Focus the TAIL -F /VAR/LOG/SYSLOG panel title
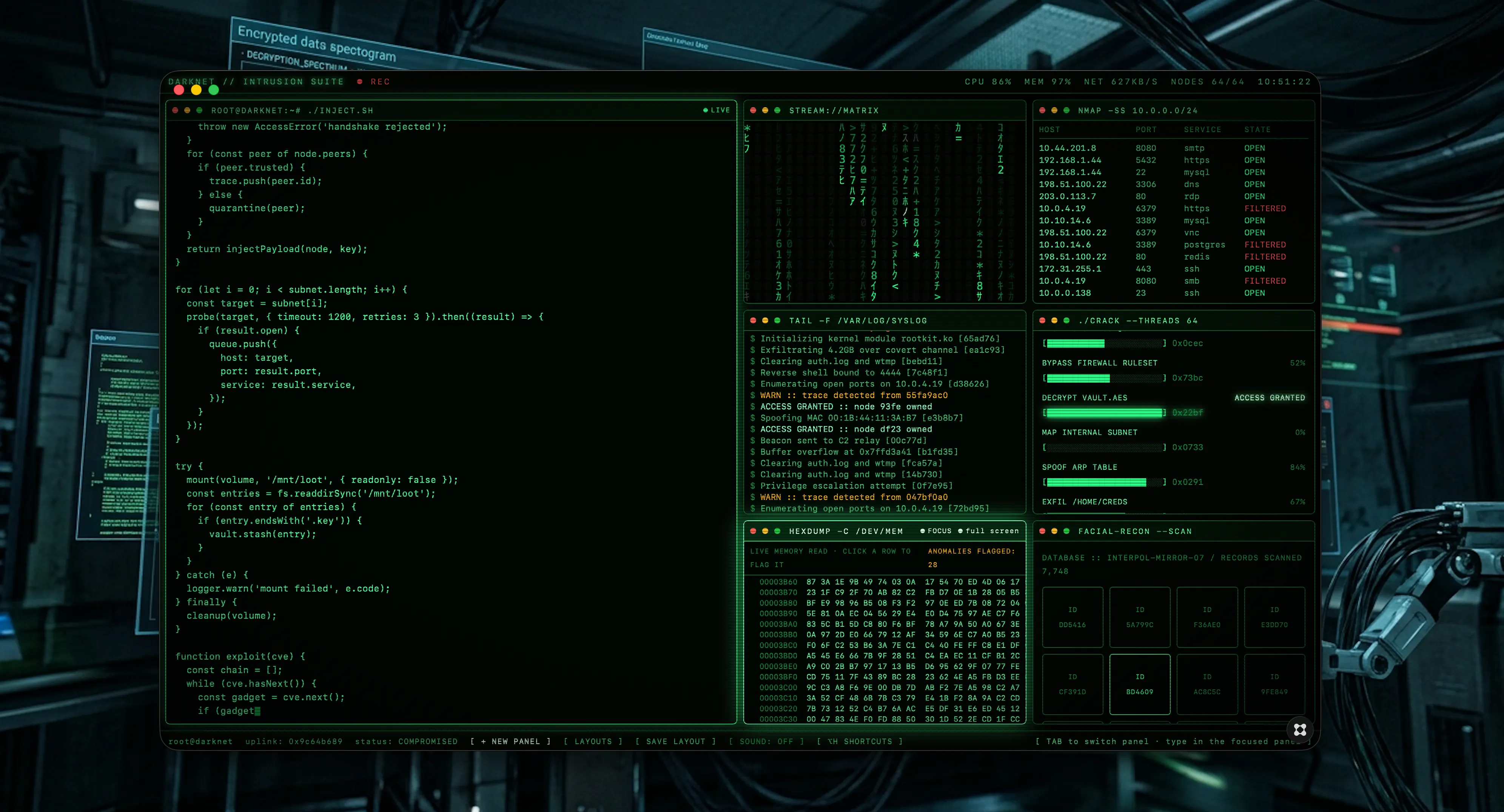 (858, 320)
